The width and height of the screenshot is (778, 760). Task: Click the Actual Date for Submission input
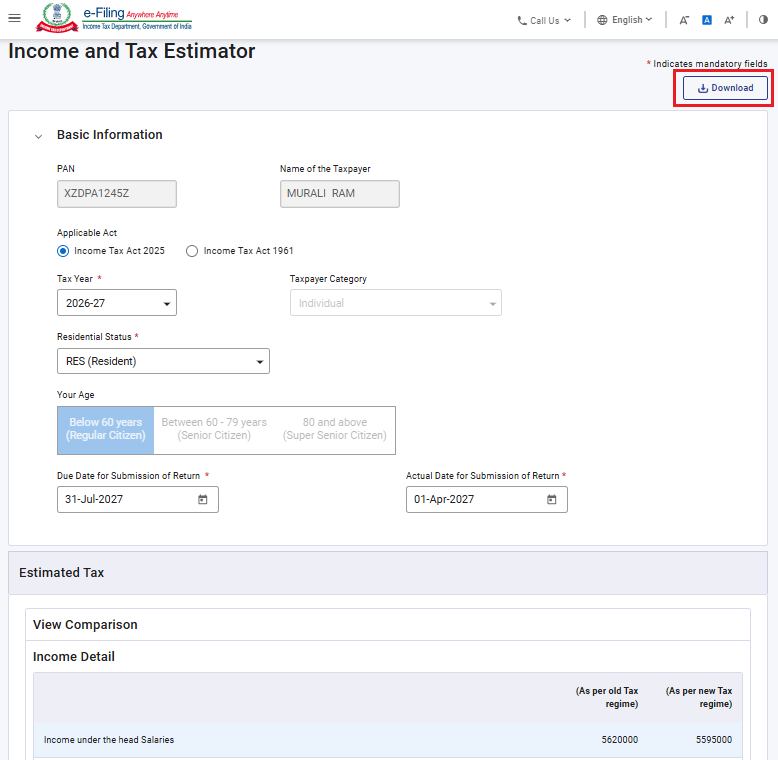(x=487, y=499)
